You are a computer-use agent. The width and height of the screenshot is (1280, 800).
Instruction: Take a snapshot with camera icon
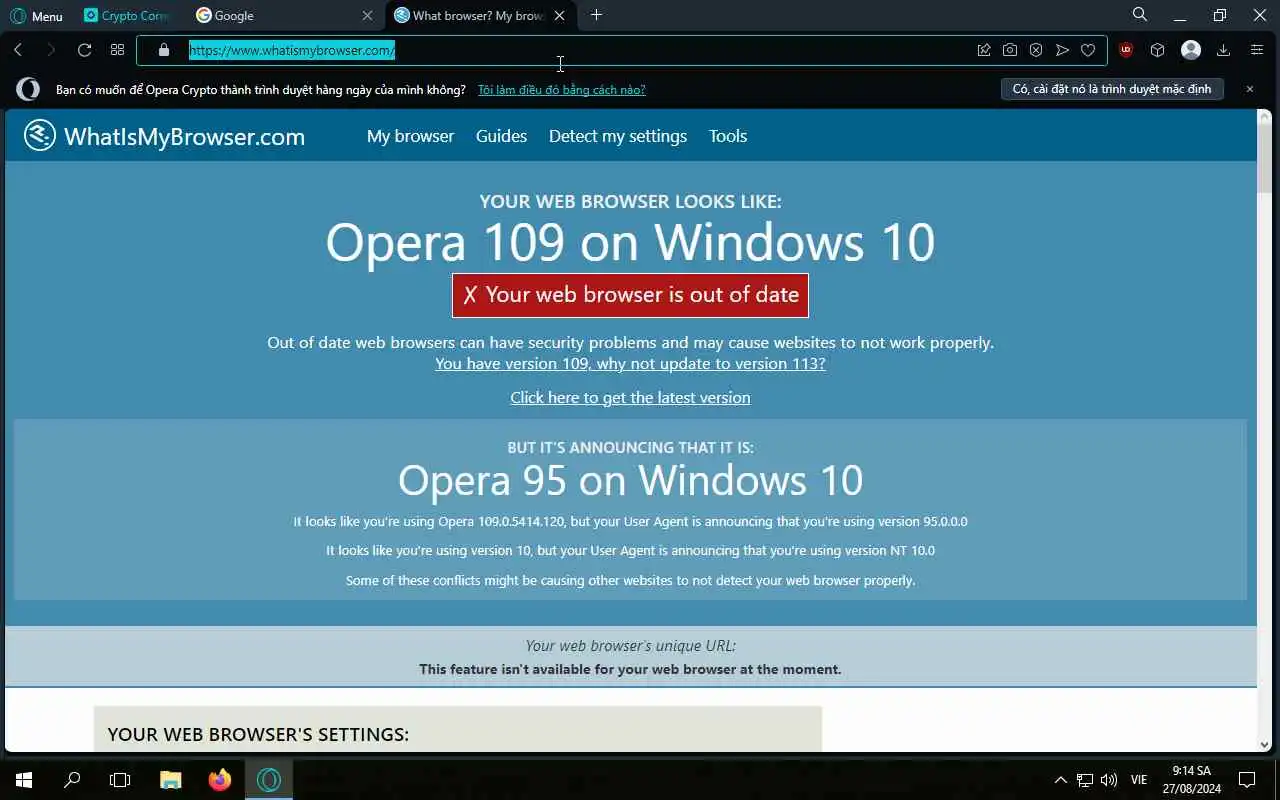point(1010,50)
